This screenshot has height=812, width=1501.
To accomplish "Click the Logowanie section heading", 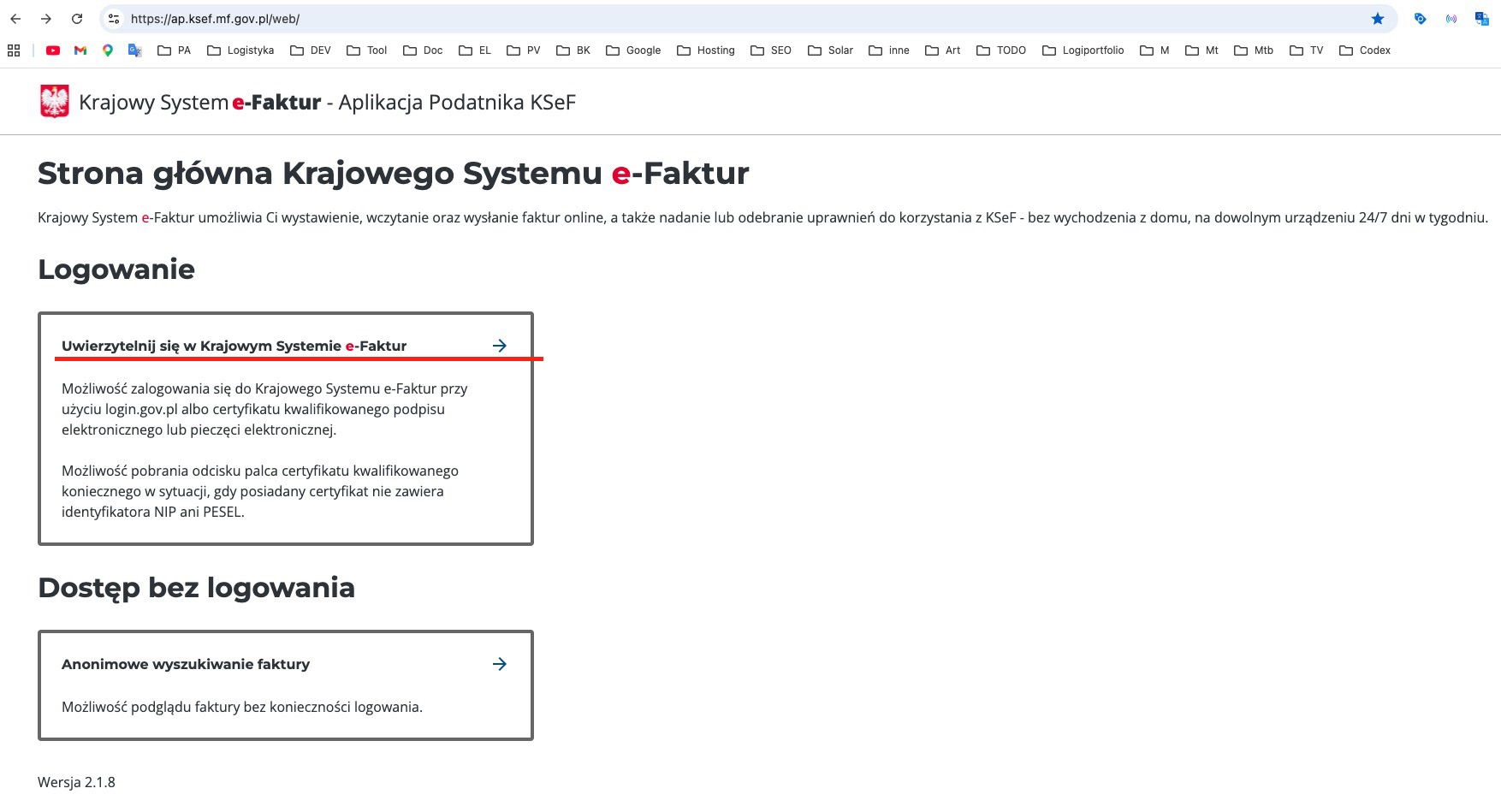I will pyautogui.click(x=116, y=270).
